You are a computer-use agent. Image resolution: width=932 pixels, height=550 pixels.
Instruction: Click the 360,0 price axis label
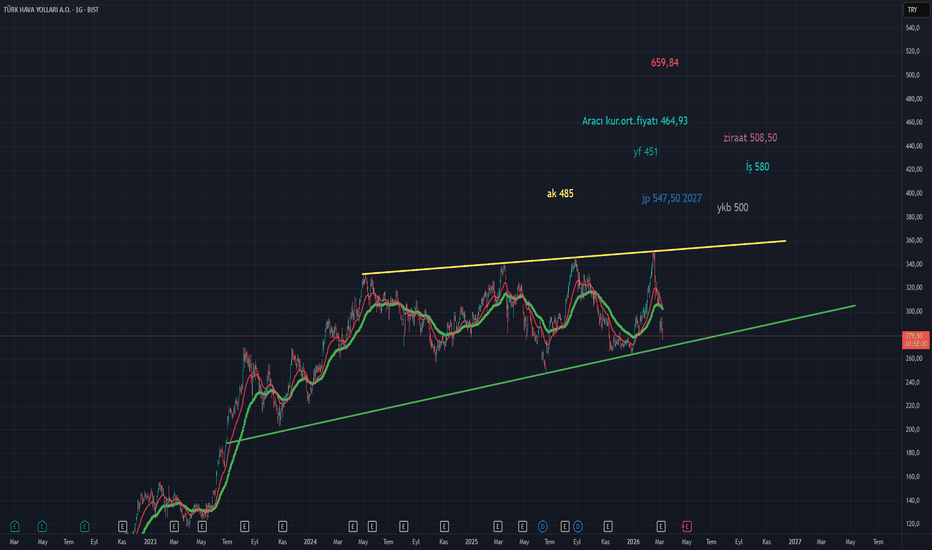[x=914, y=241]
